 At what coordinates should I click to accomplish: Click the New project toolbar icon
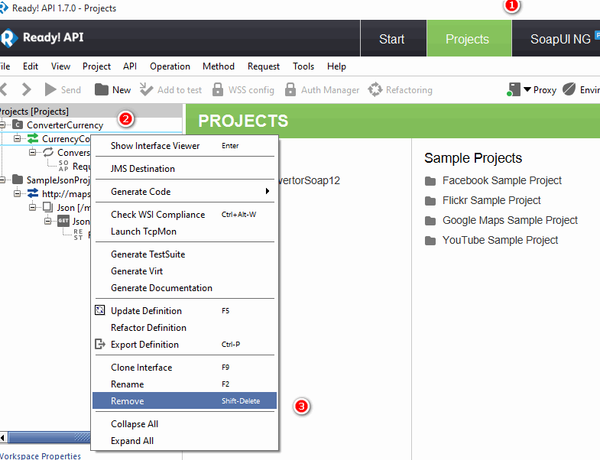click(x=102, y=90)
